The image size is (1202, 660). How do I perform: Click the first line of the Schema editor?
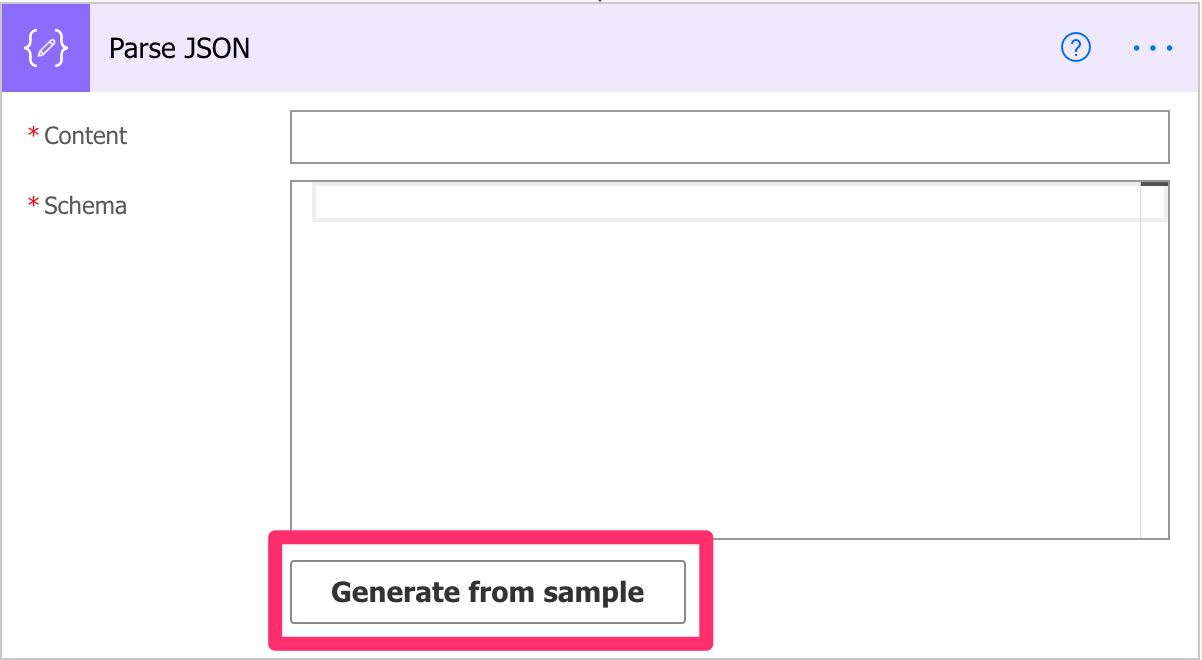tap(726, 203)
